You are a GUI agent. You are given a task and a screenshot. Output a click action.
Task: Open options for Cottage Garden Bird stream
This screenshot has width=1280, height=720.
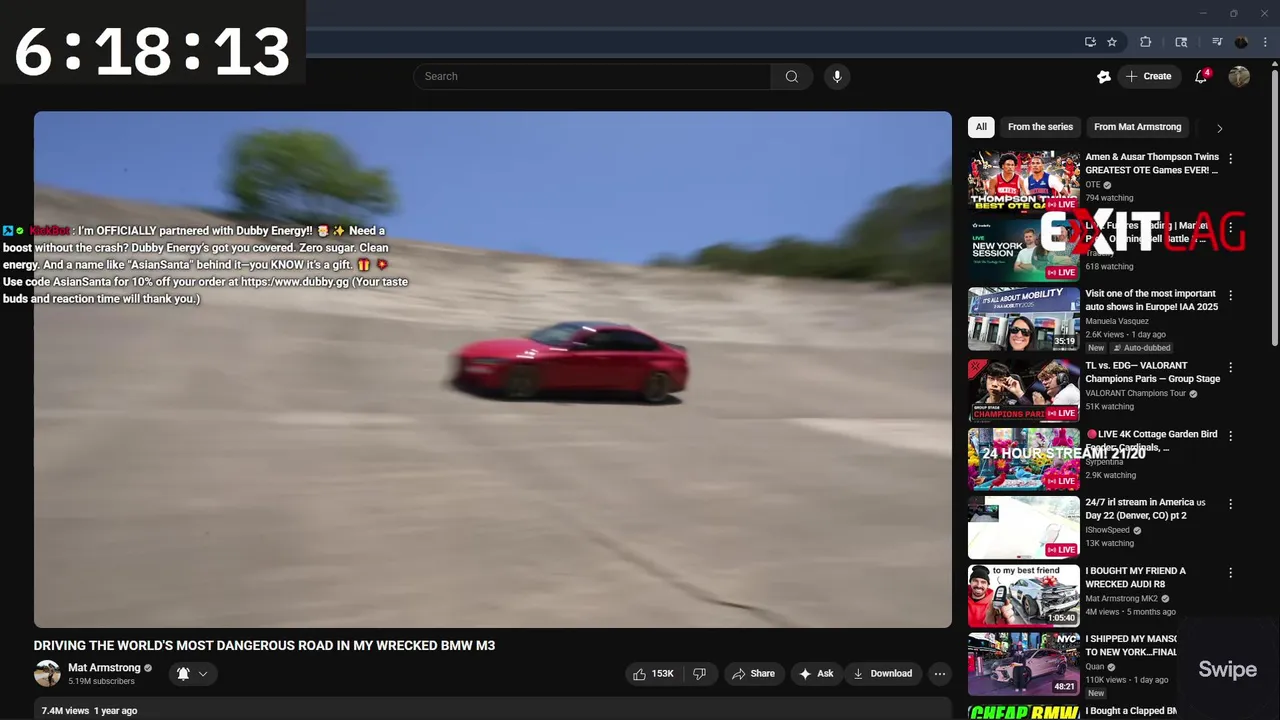pyautogui.click(x=1230, y=435)
